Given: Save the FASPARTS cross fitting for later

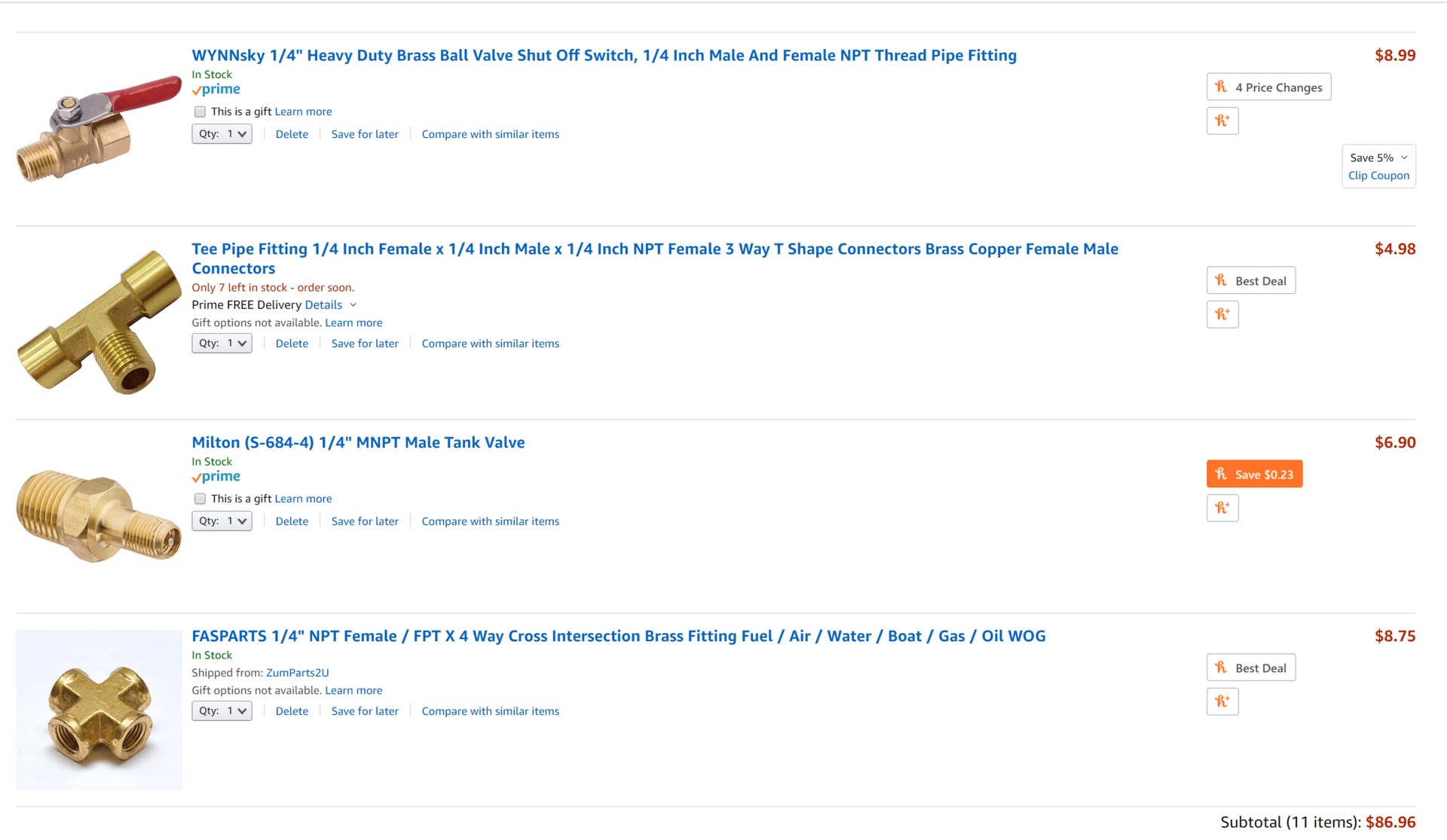Looking at the screenshot, I should tap(365, 711).
